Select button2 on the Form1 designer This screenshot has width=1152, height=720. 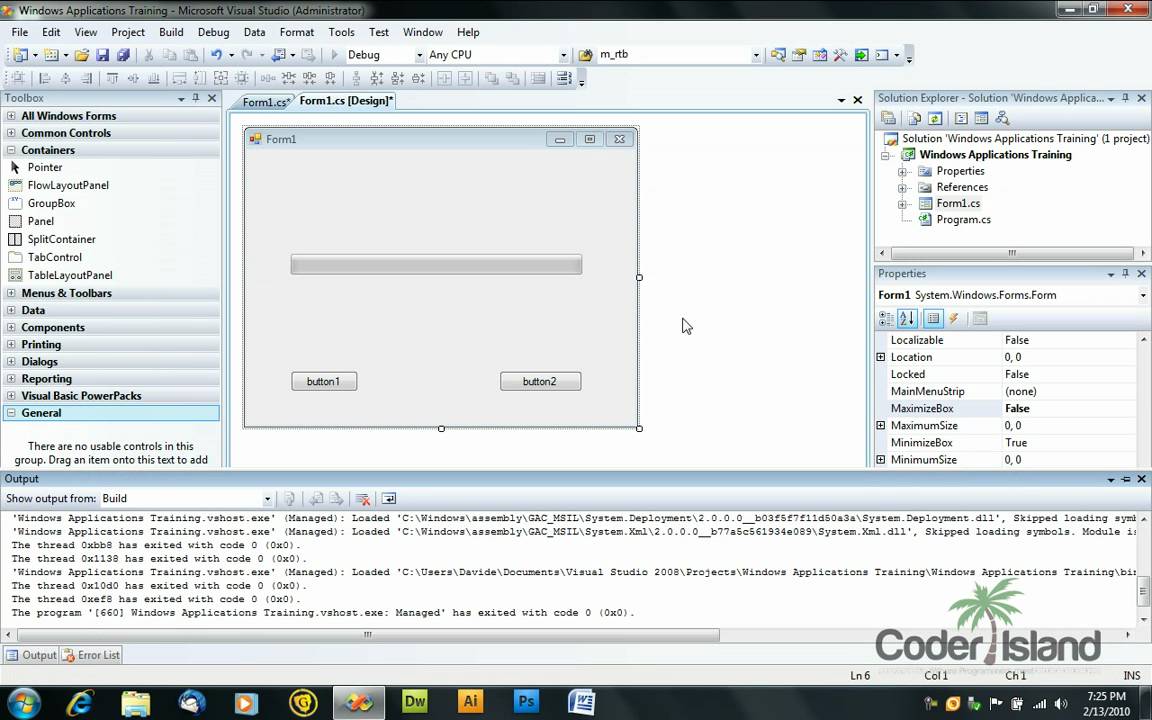tap(540, 381)
